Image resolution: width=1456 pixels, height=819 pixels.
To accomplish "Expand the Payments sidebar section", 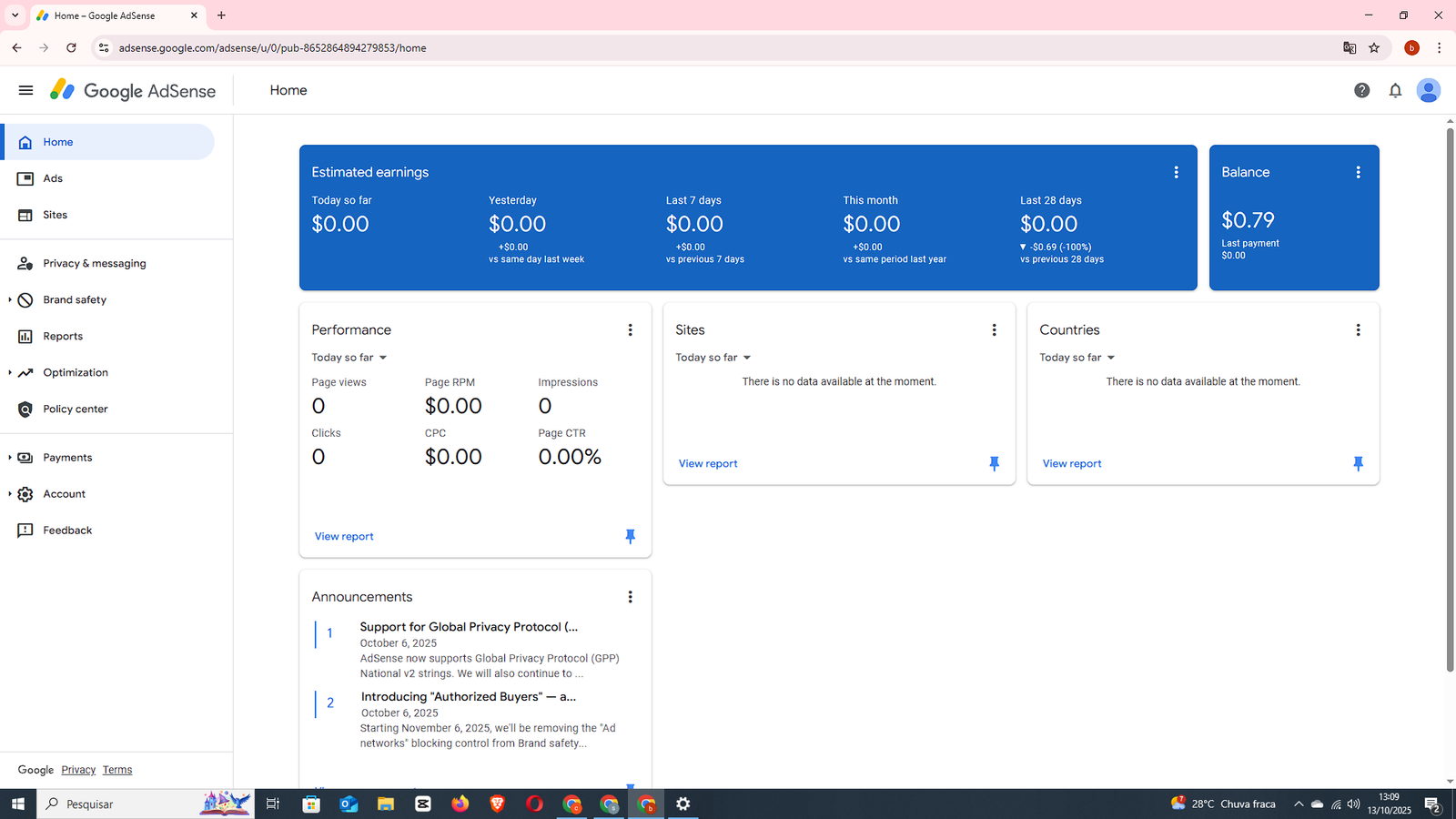I will coord(10,458).
